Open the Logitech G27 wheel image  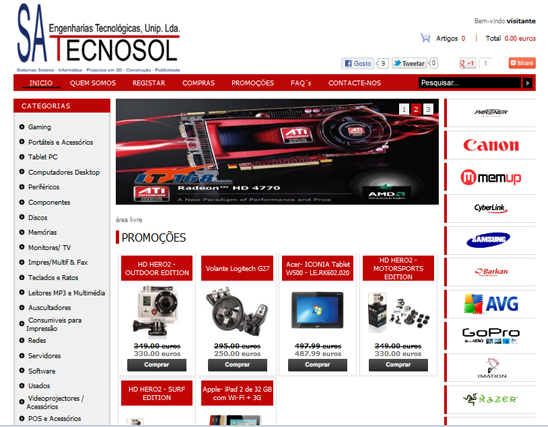click(237, 312)
